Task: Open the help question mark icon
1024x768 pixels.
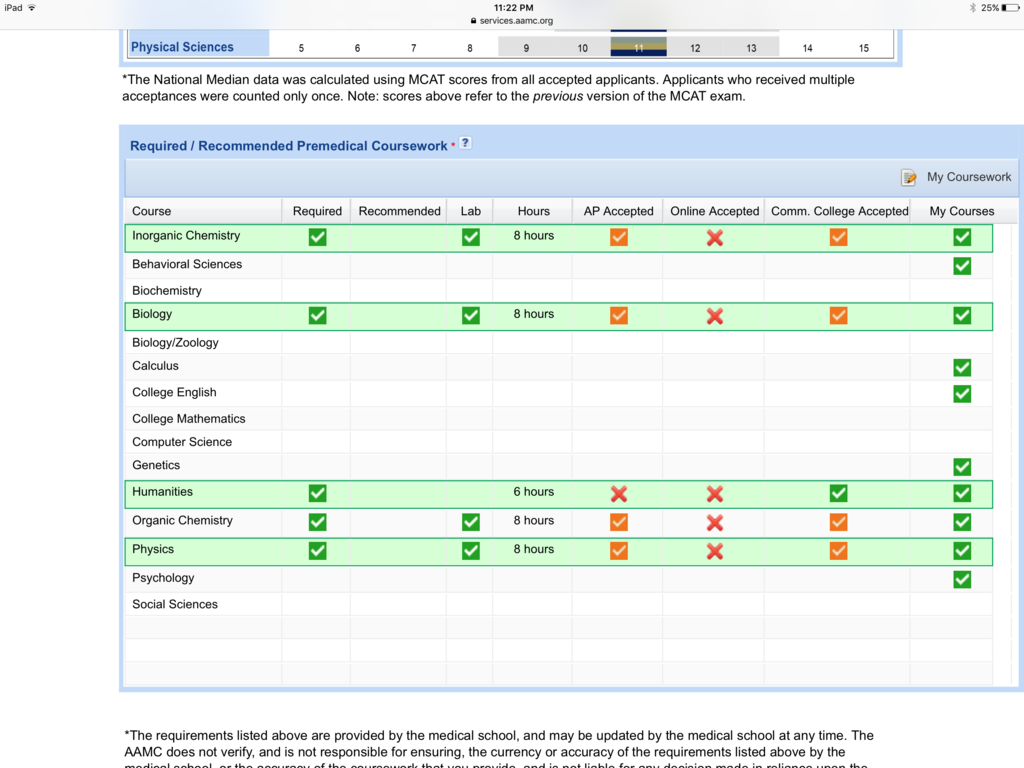Action: pos(465,143)
